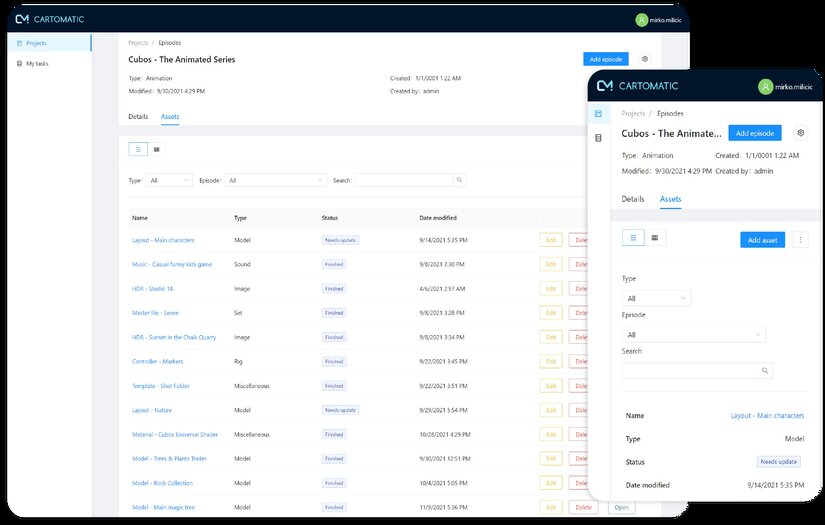Viewport: 825px width, 525px height.
Task: Click the blue Add asset button
Action: pyautogui.click(x=762, y=240)
